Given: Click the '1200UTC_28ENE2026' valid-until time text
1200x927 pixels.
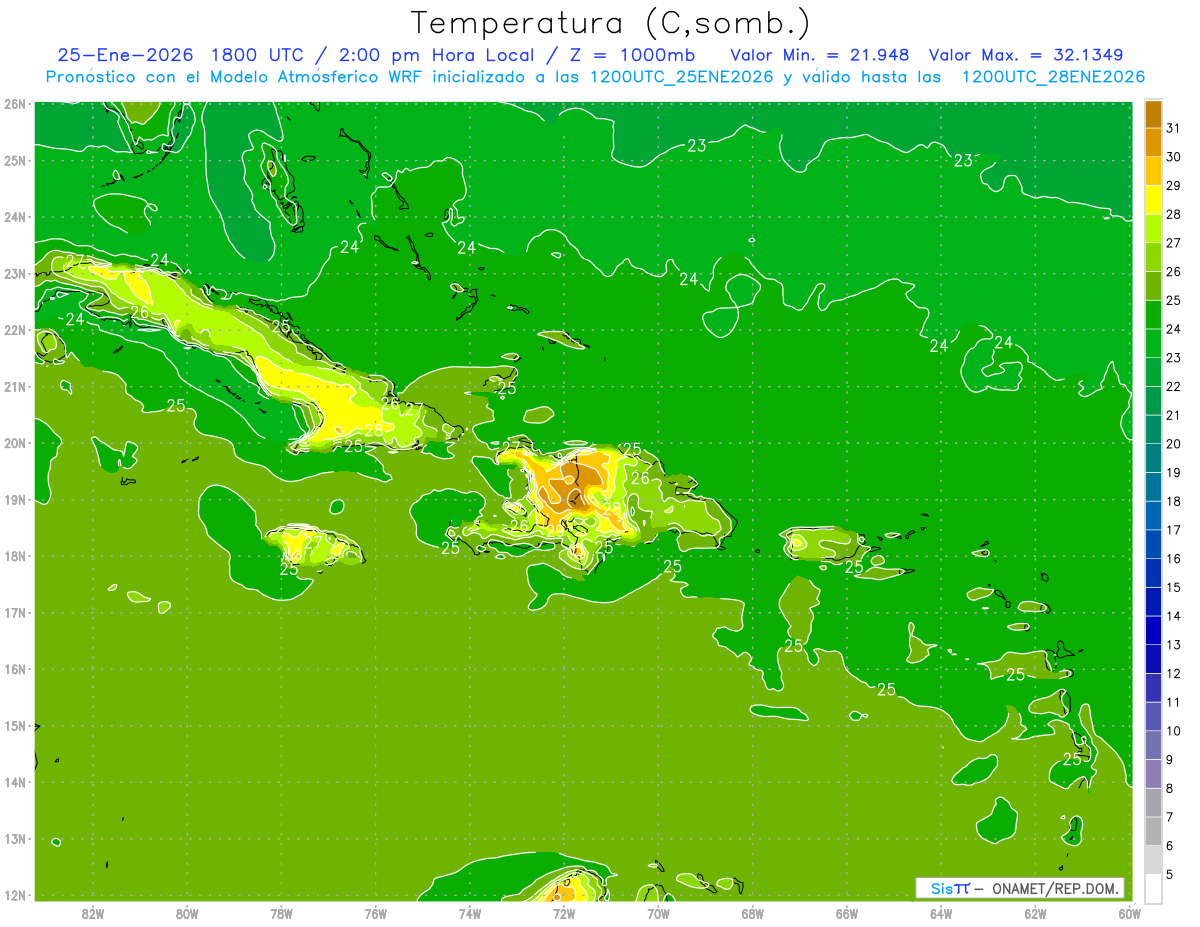Looking at the screenshot, I should [x=1053, y=77].
